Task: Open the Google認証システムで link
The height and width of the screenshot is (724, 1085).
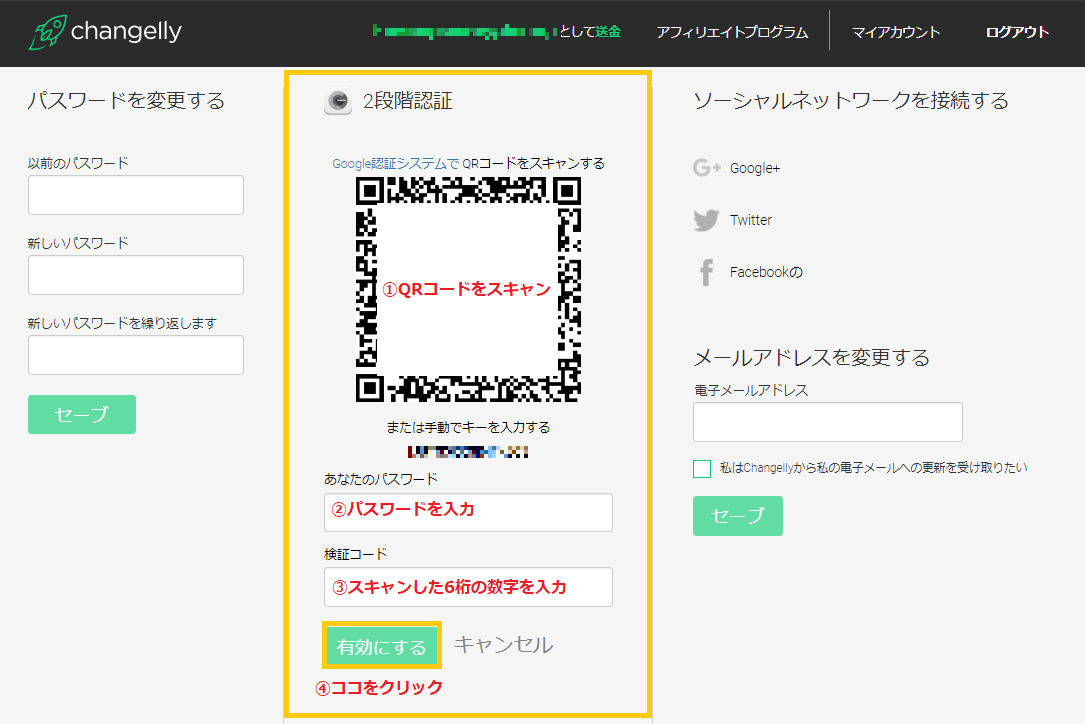Action: point(395,163)
